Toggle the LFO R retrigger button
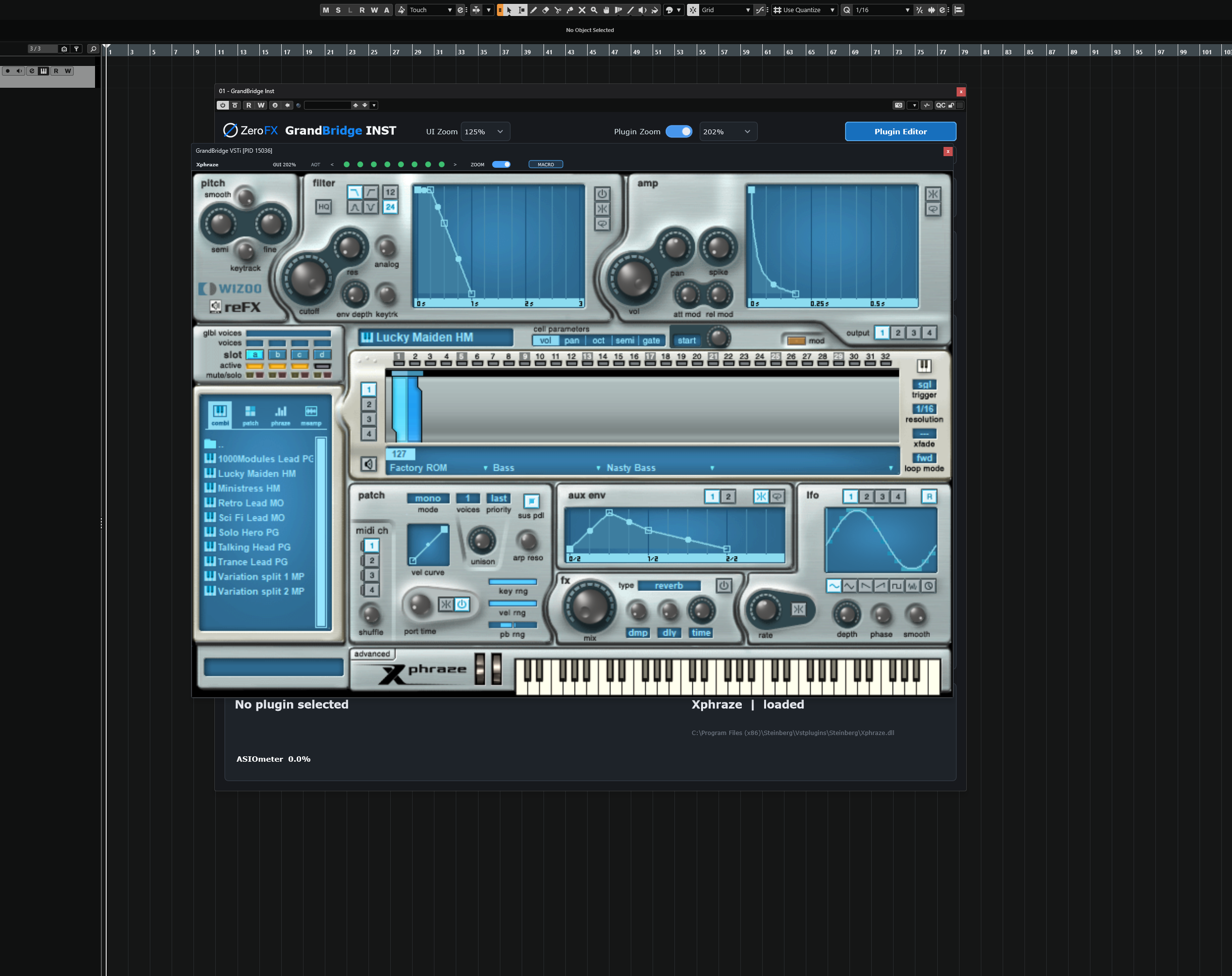1232x976 pixels. [929, 496]
